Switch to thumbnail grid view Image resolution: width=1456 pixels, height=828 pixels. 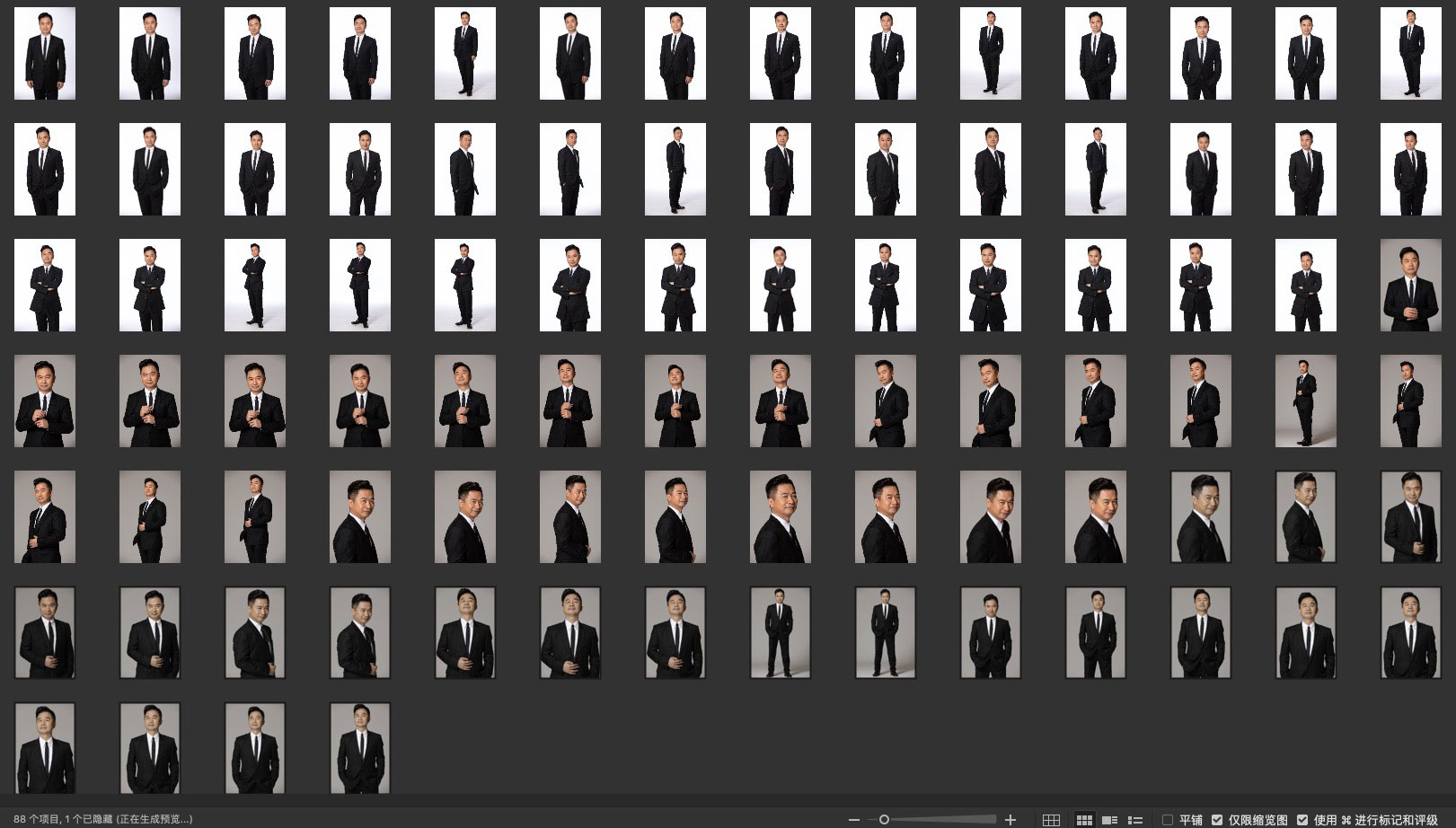pyautogui.click(x=1084, y=820)
